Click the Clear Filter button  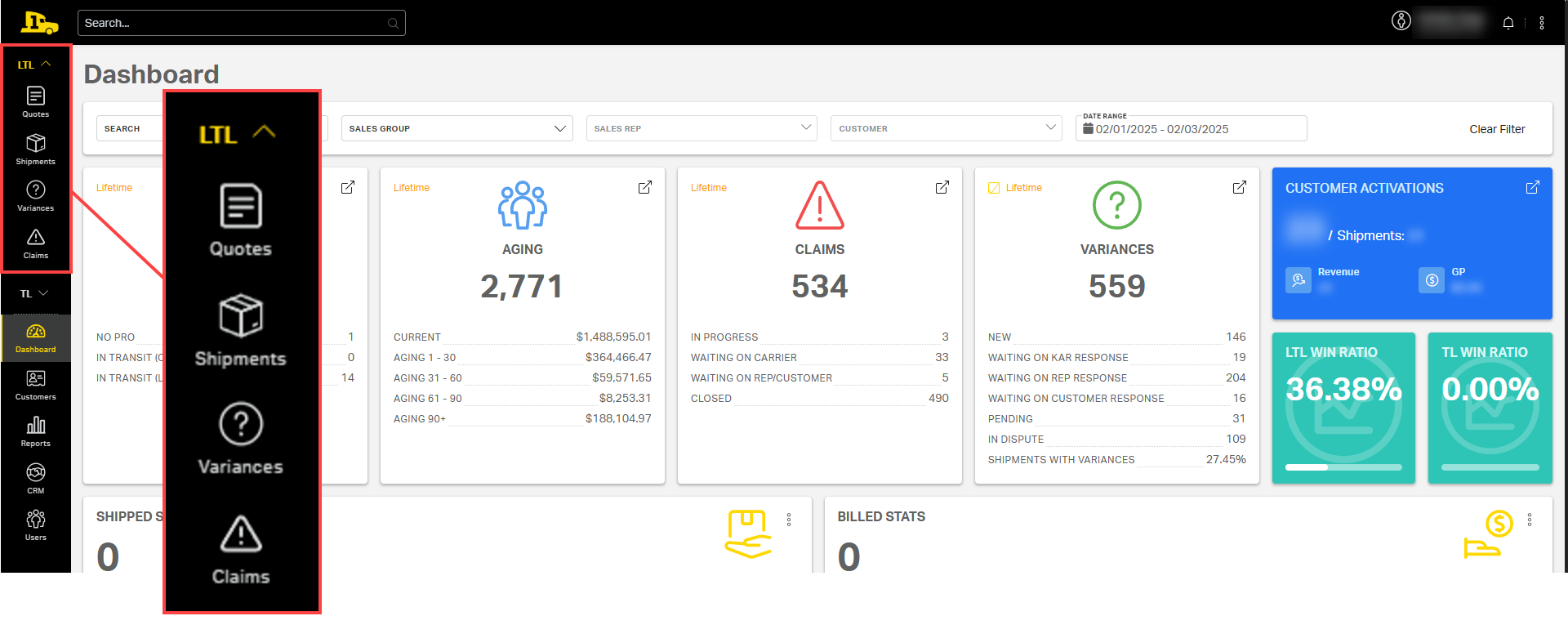coord(1497,129)
